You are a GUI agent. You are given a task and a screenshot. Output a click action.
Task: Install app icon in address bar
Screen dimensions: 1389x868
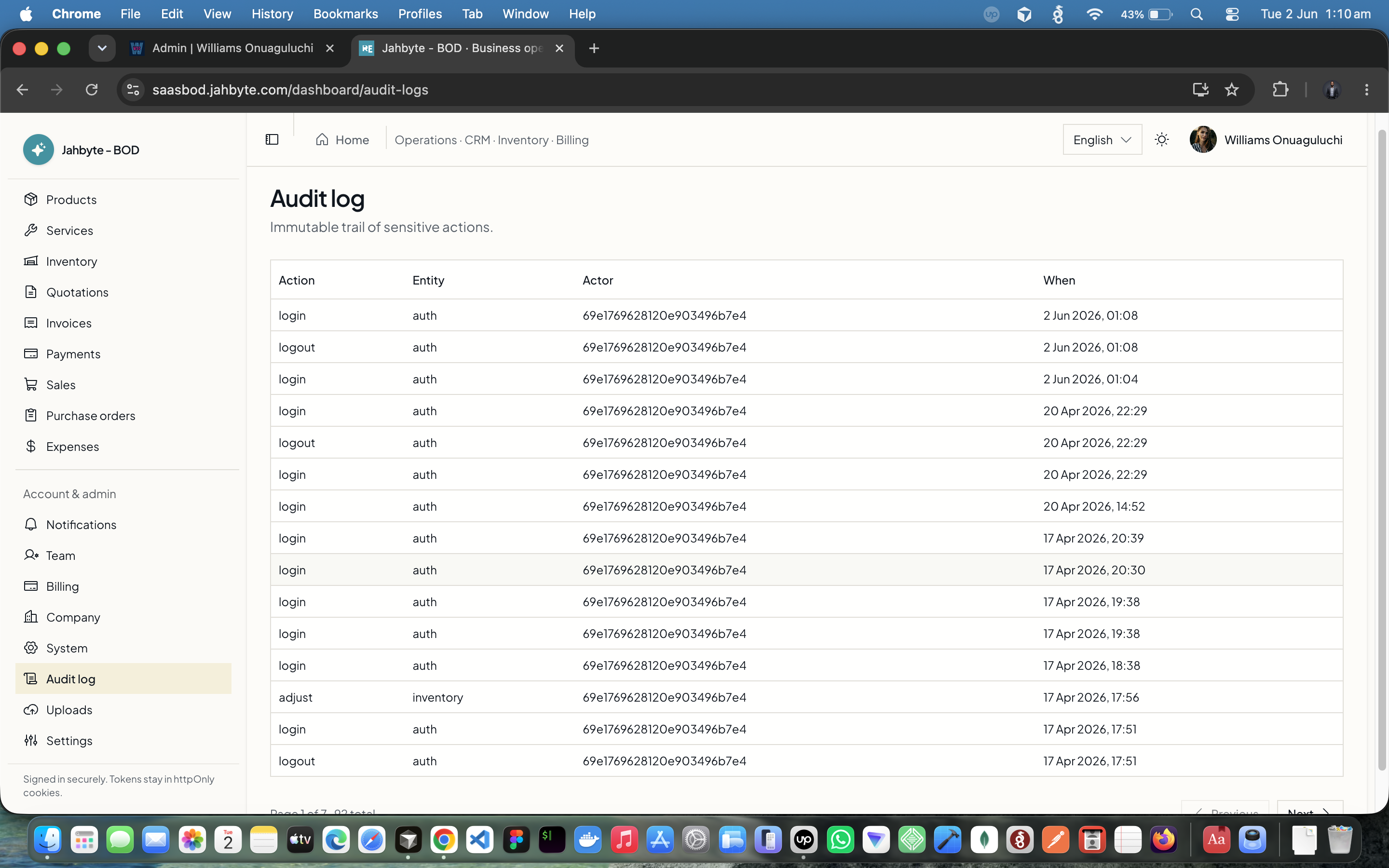[1201, 90]
